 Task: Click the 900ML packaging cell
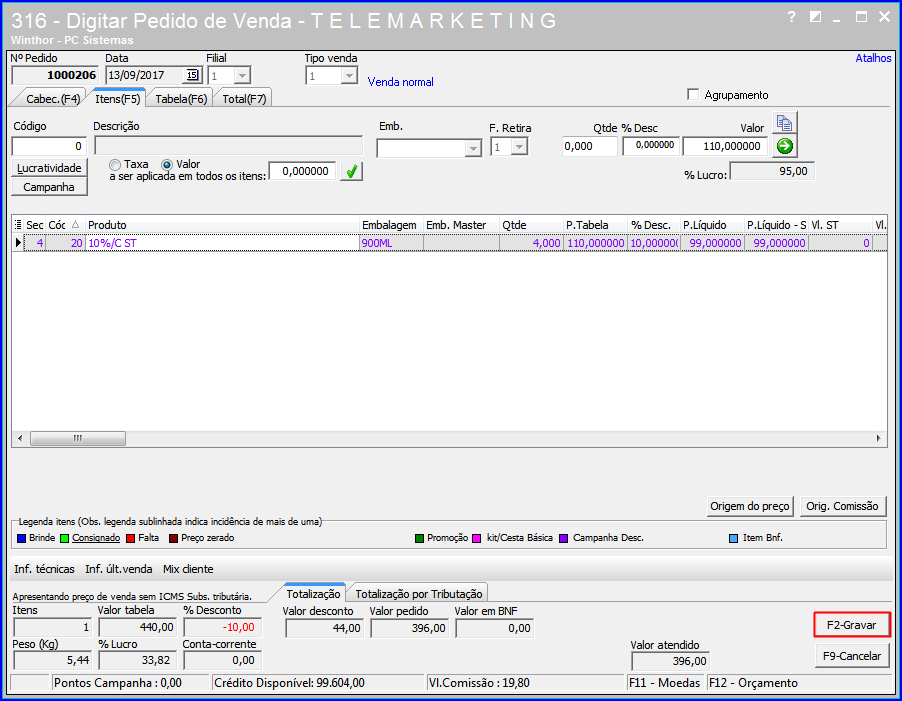click(x=391, y=243)
